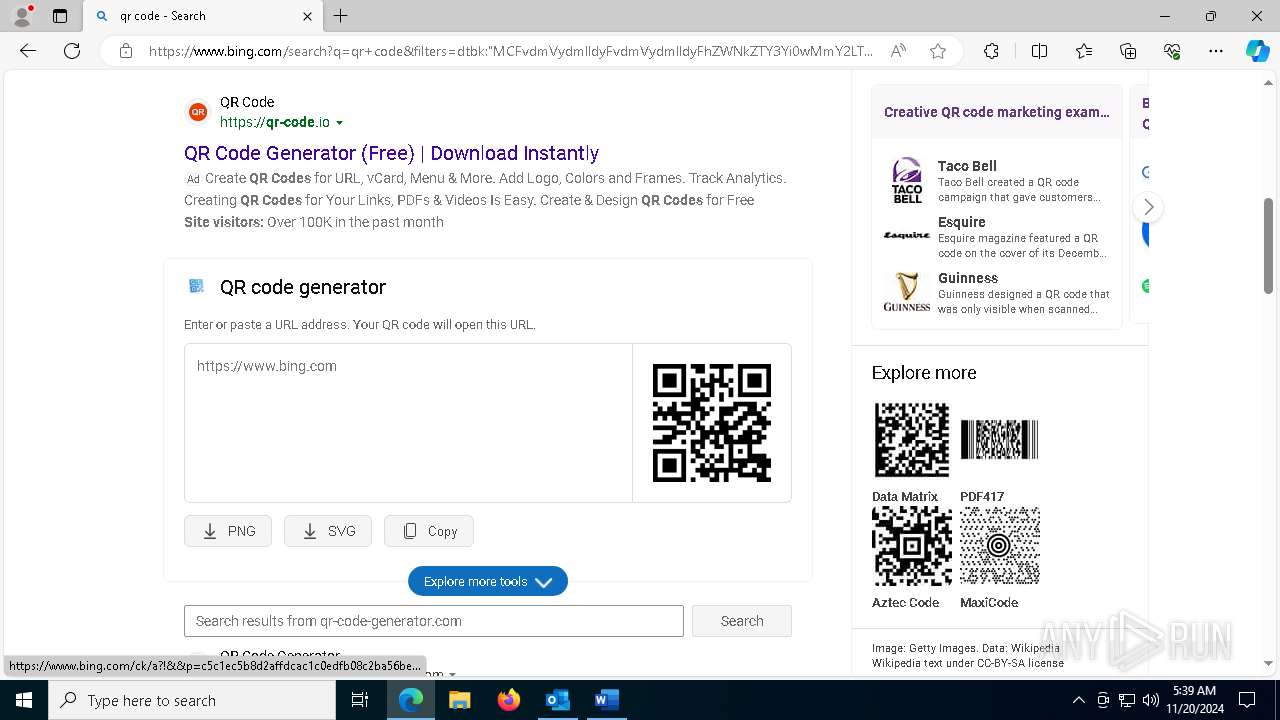The image size is (1280, 720).
Task: Click search results from qr-code-generator.com field
Action: click(x=434, y=621)
